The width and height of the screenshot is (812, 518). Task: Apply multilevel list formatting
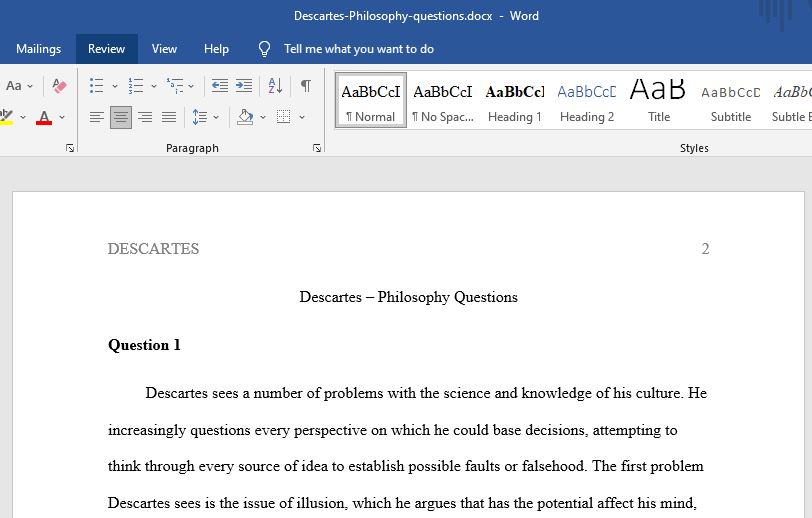[x=175, y=85]
